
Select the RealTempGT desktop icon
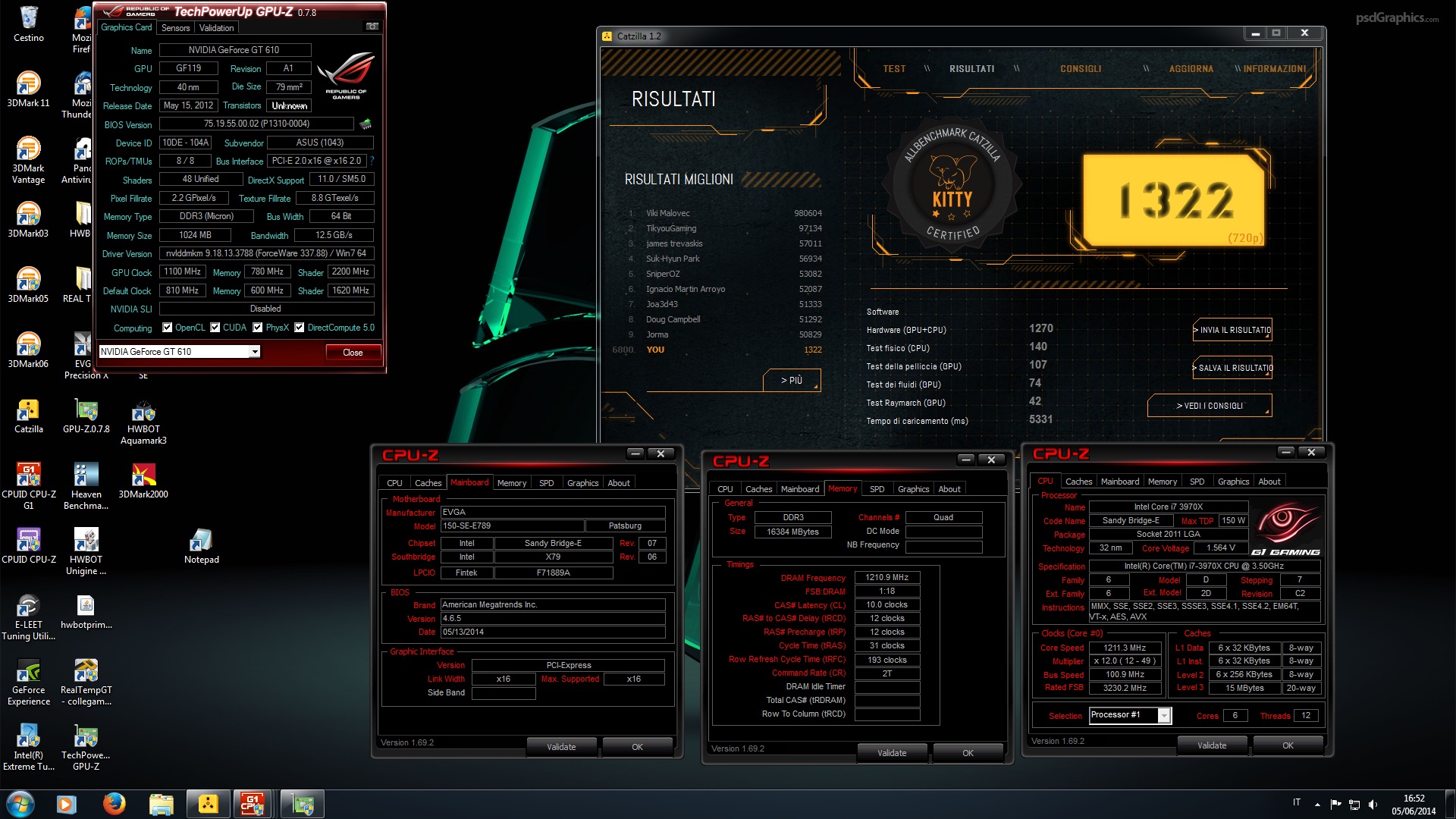coord(86,682)
